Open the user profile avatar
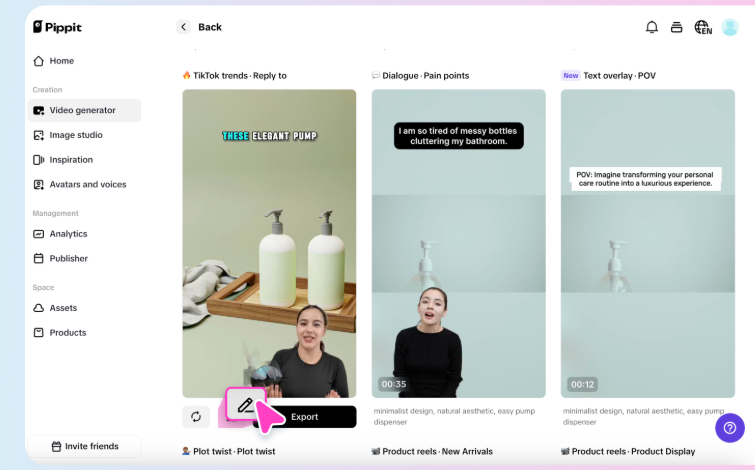 point(730,27)
